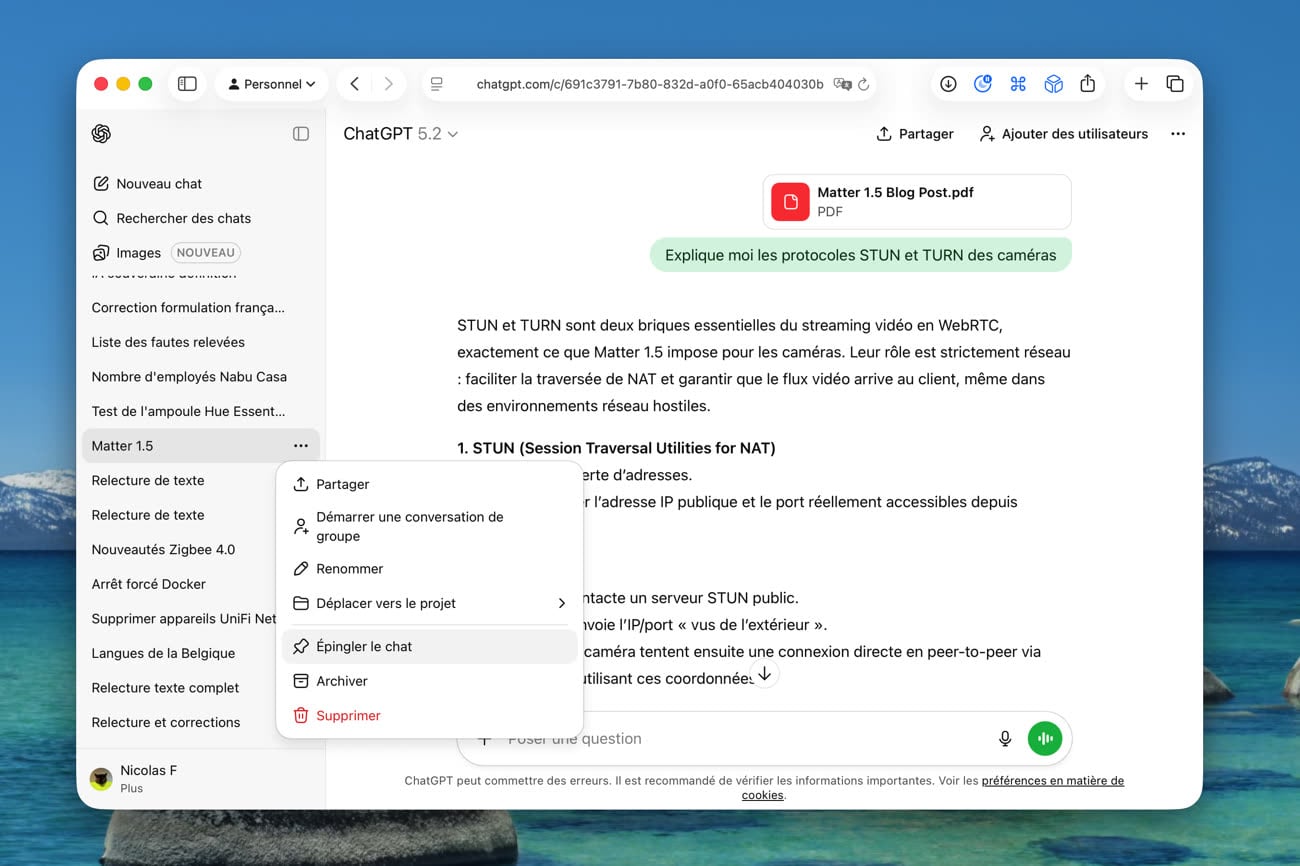Expand the Déplacer vers le projet submenu

click(x=430, y=603)
